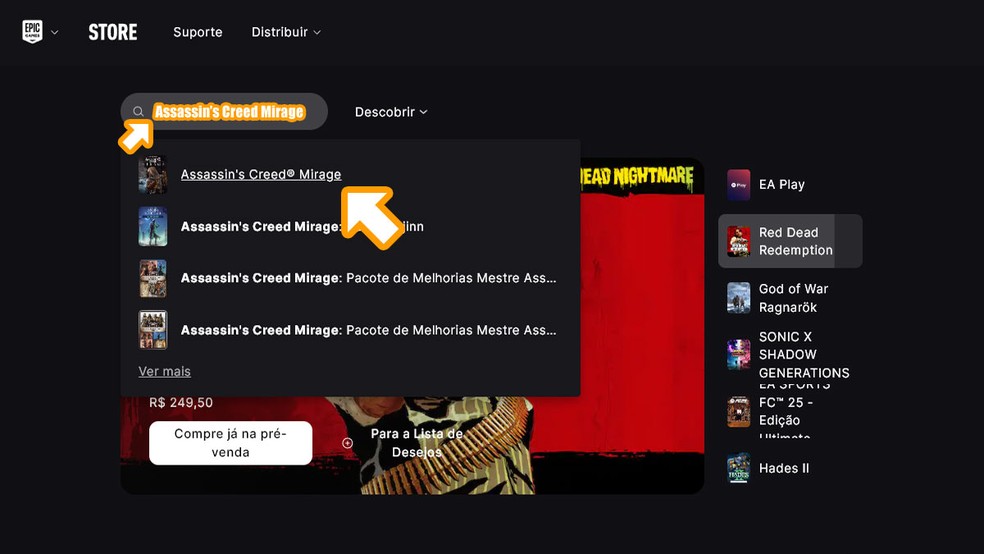Click the EA SPORTS FC 25 cover icon
The width and height of the screenshot is (984, 554).
[739, 412]
